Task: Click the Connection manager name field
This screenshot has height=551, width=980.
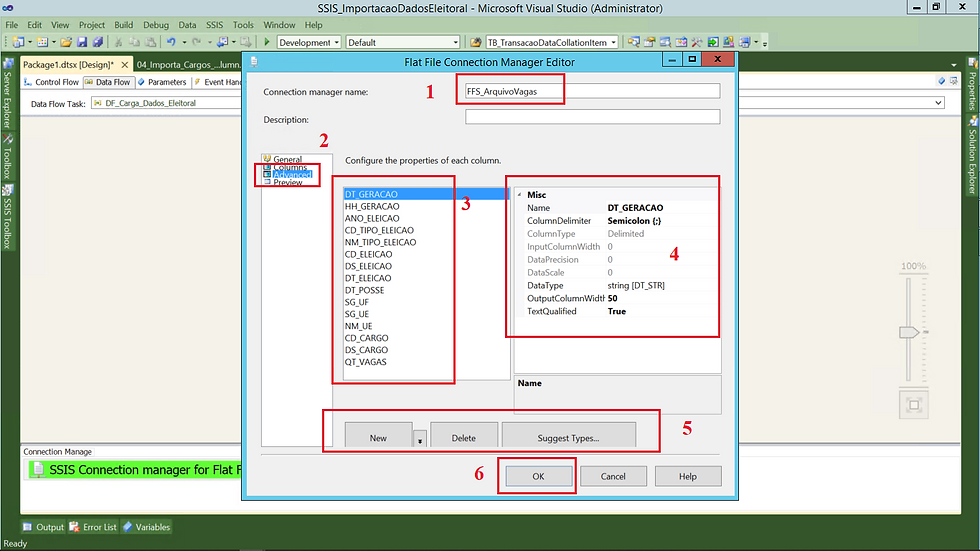Action: pos(592,91)
